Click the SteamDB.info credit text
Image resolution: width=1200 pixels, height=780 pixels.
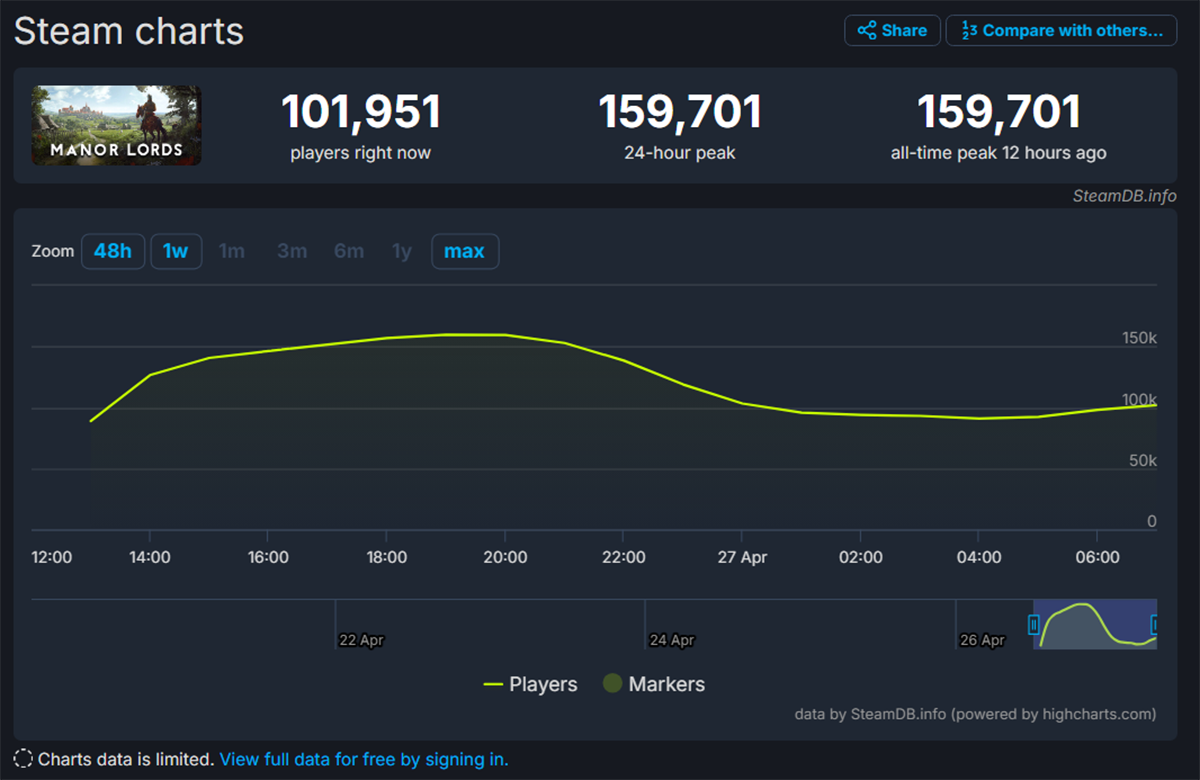1124,196
